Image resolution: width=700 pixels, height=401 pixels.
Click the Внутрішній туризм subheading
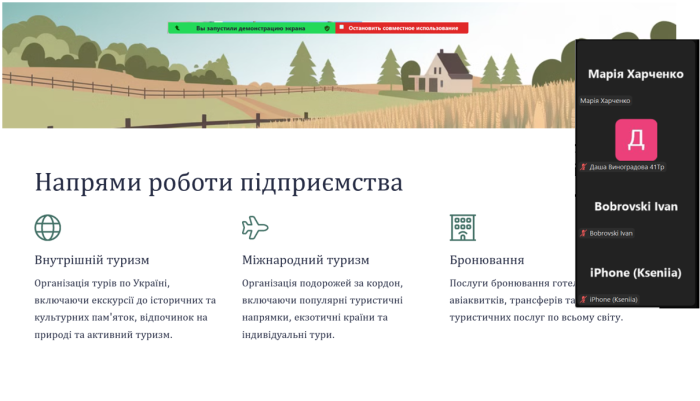click(x=92, y=260)
